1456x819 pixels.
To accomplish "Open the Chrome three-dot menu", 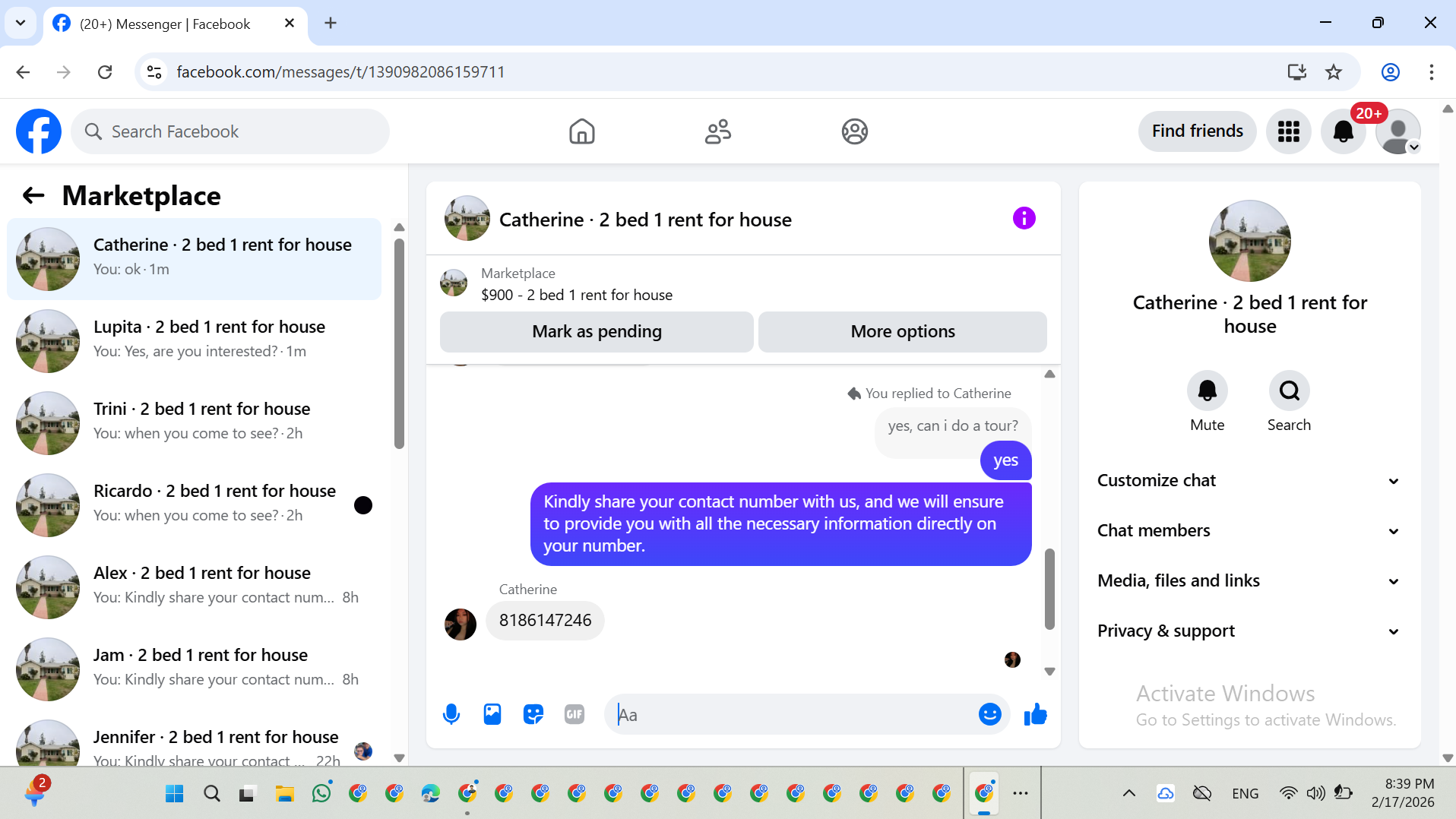I will [1432, 72].
